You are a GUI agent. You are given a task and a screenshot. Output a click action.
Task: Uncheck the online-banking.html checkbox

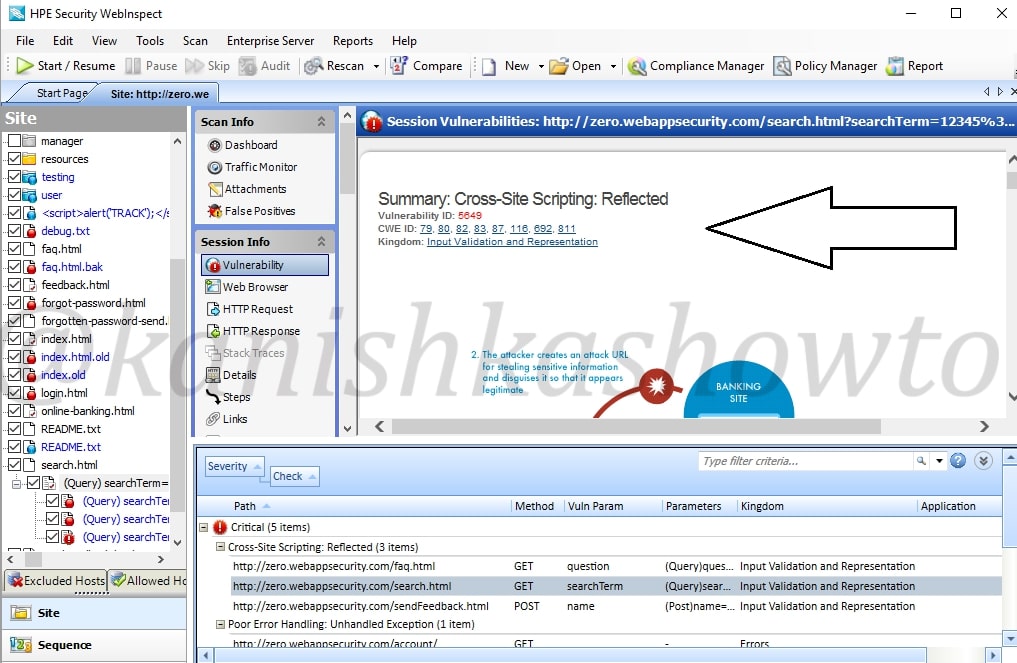click(14, 411)
